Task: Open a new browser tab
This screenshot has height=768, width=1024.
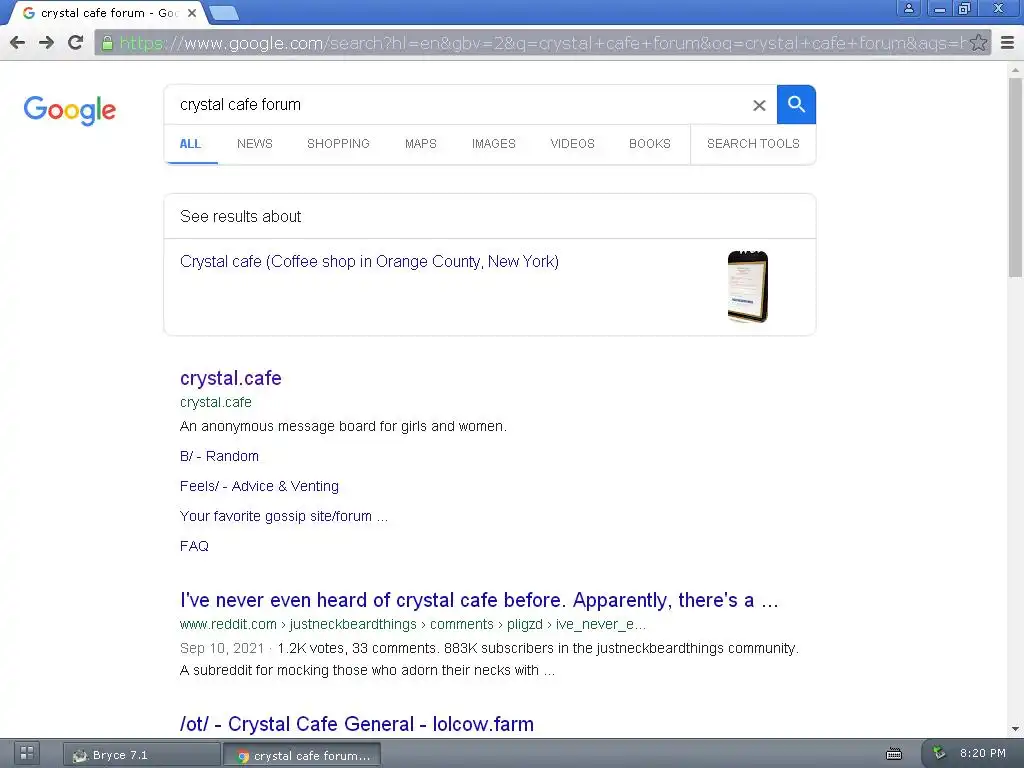Action: pos(224,13)
